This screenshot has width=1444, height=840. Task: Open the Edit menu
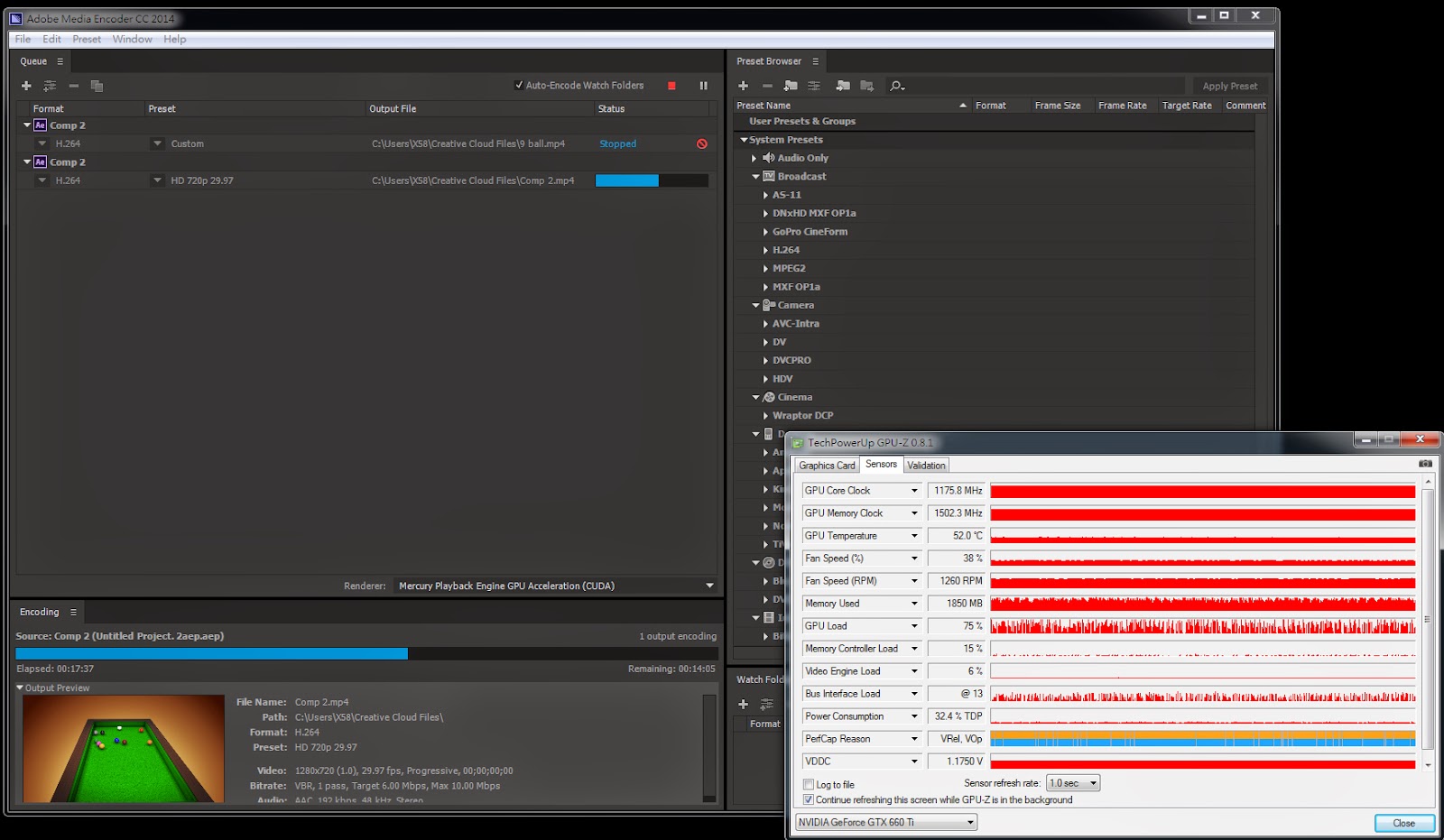(x=51, y=40)
